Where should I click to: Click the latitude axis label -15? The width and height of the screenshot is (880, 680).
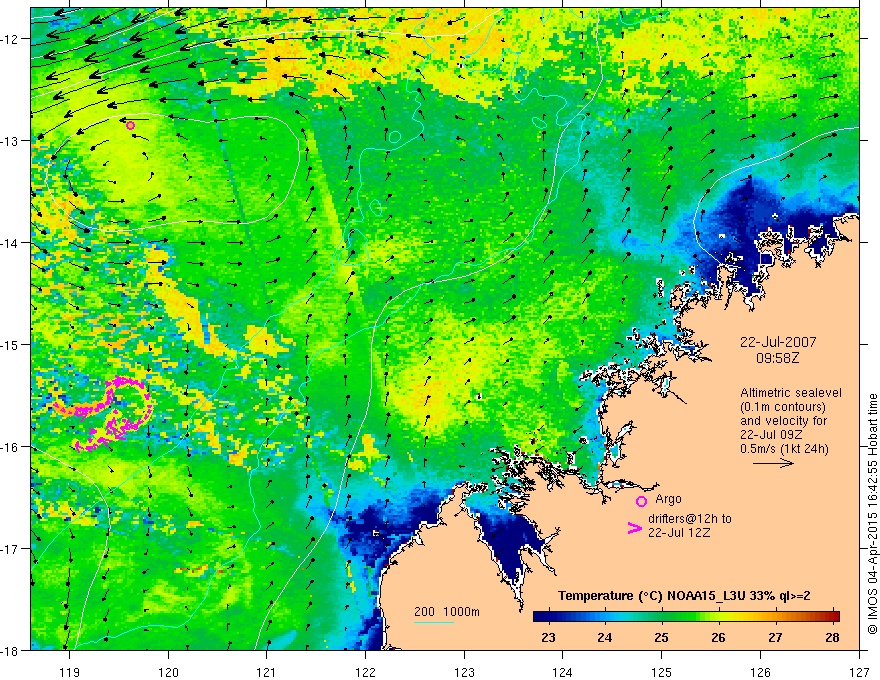12,344
